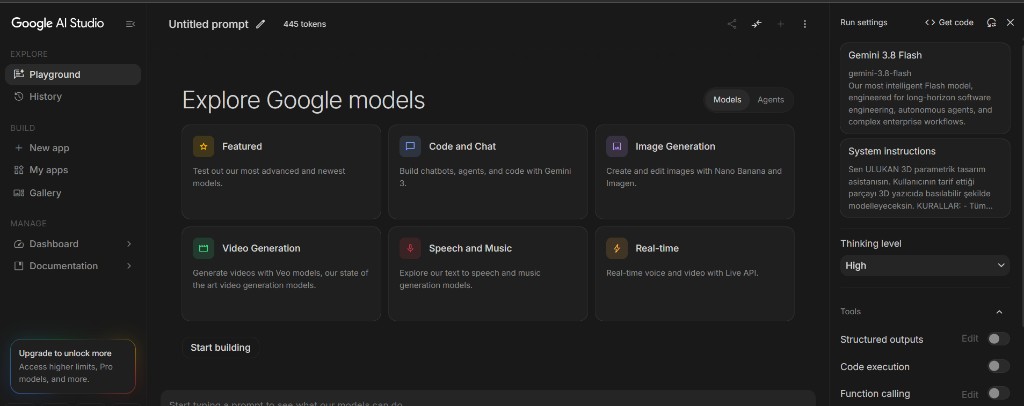1024x406 pixels.
Task: Click the prompt input field
Action: pyautogui.click(x=488, y=399)
